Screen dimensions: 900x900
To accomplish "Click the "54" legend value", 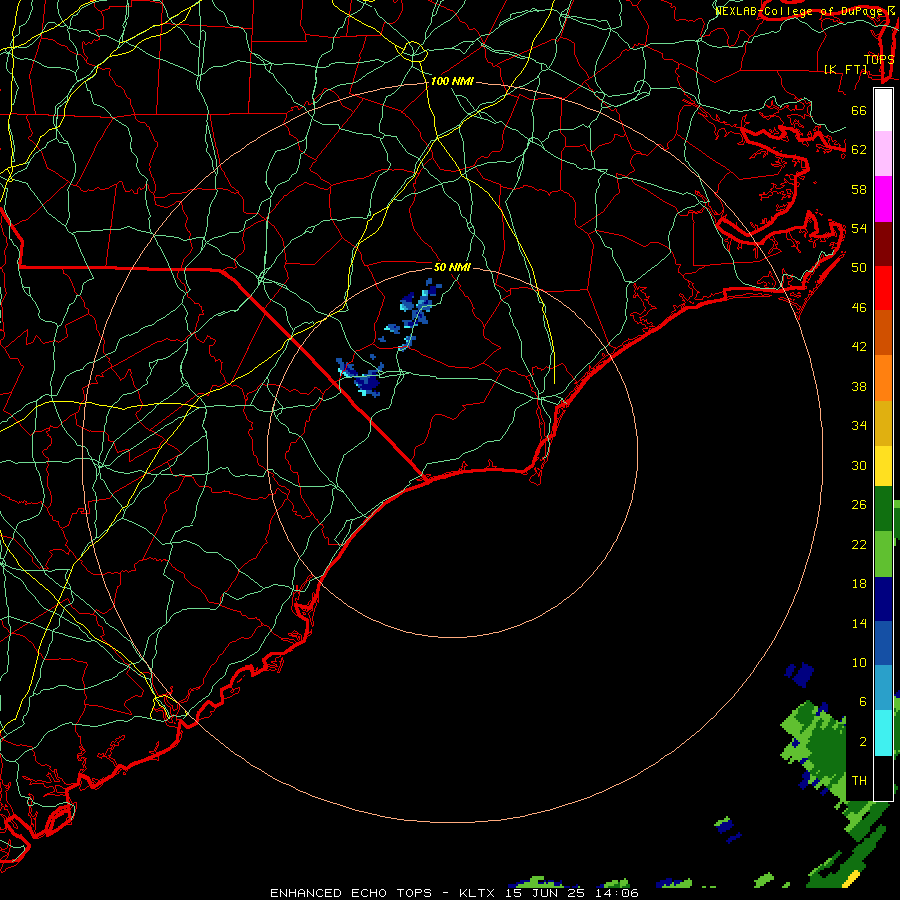I will tap(859, 228).
